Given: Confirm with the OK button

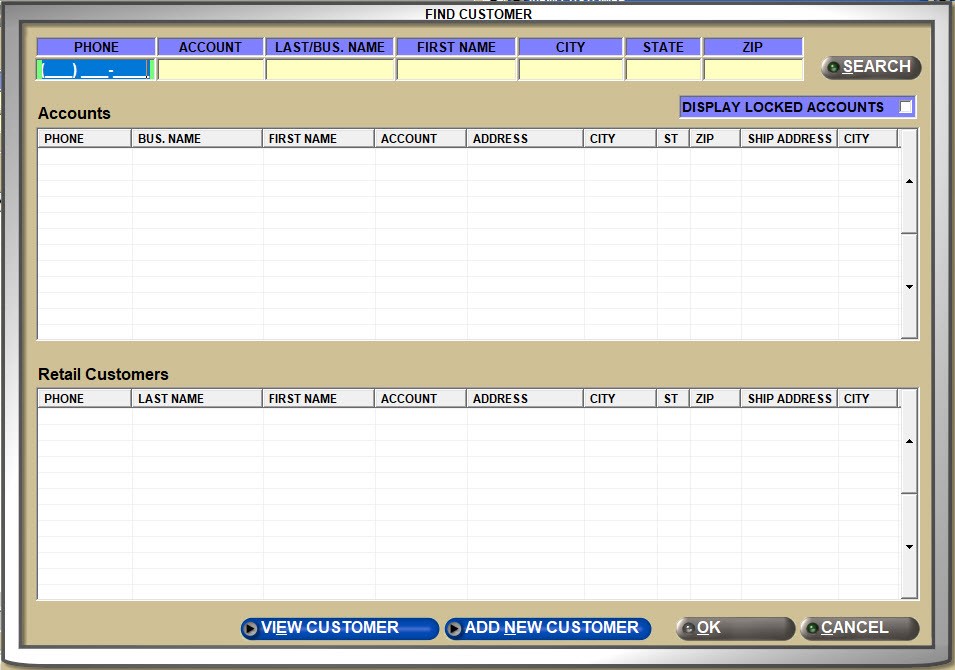Looking at the screenshot, I should [735, 628].
